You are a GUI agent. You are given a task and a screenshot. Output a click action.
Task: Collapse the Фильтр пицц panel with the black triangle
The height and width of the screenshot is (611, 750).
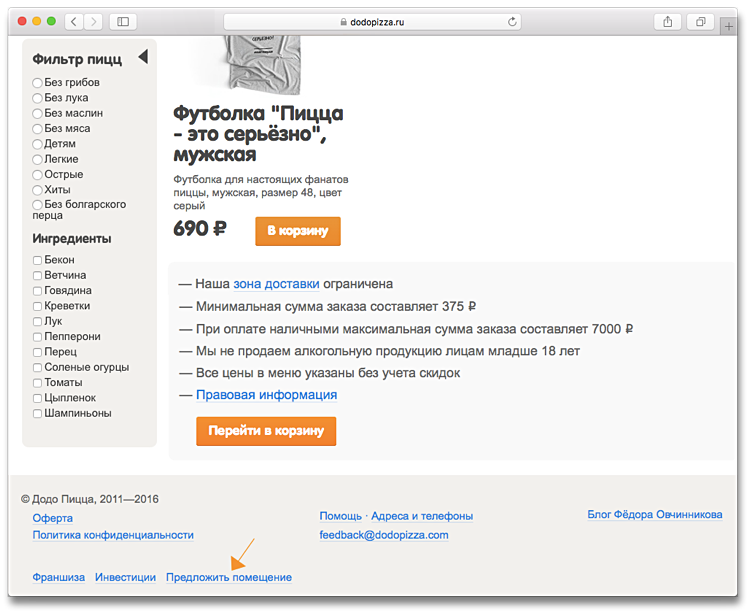143,57
